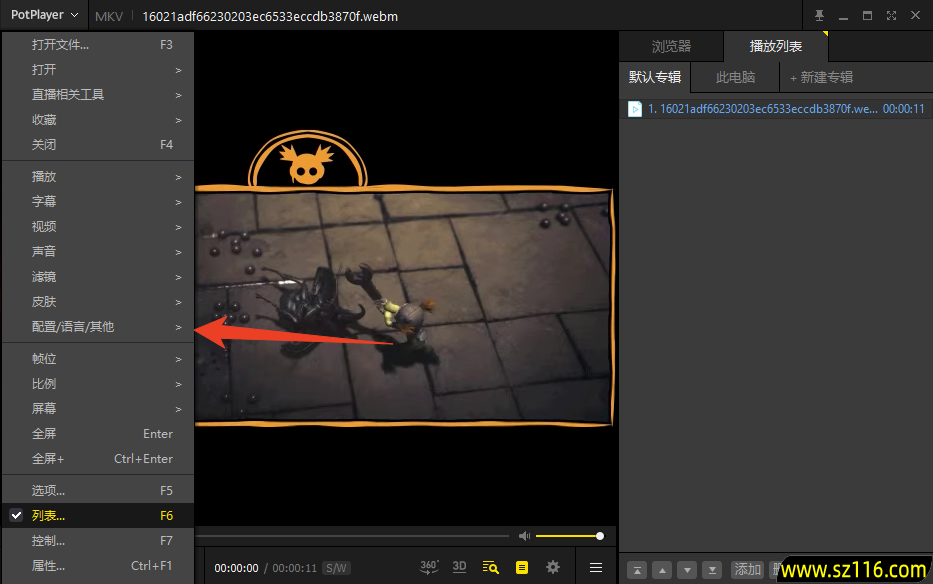This screenshot has width=933, height=584.
Task: Click the hamburger menu icon in control bar
Action: (x=596, y=567)
